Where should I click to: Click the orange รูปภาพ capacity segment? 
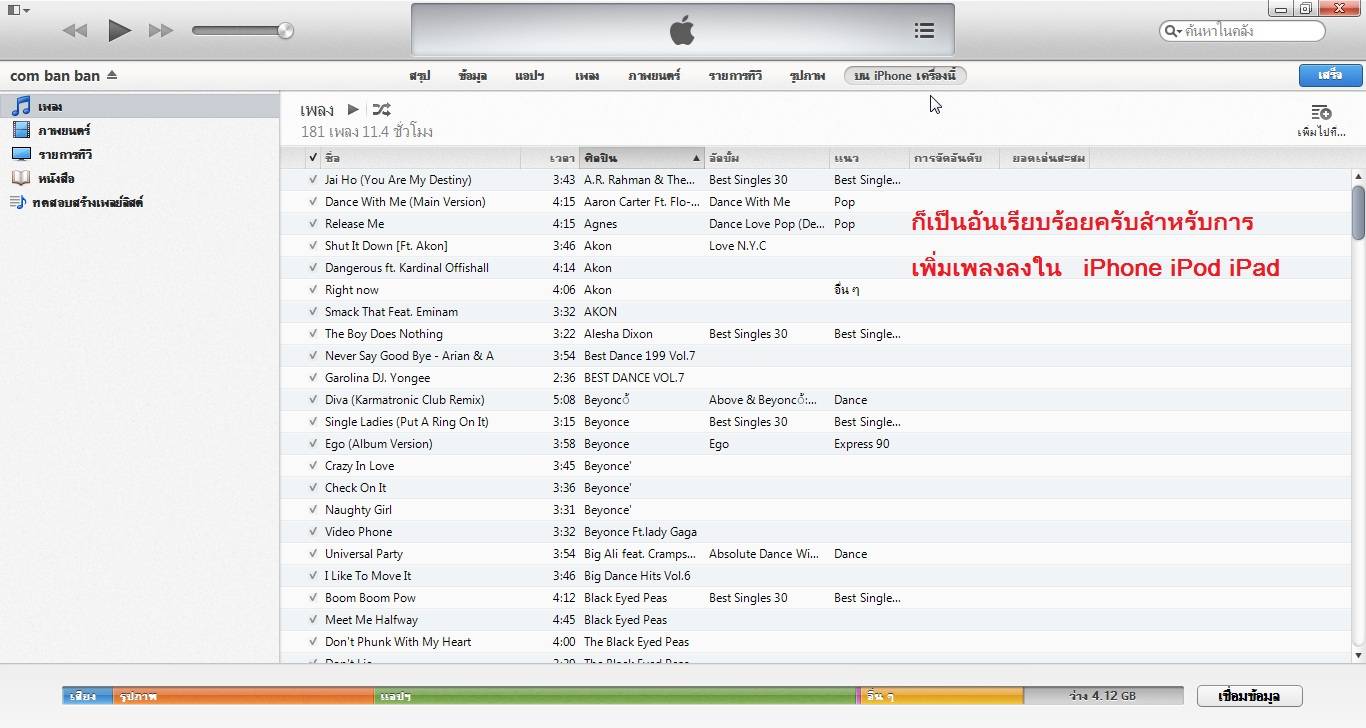tap(243, 696)
